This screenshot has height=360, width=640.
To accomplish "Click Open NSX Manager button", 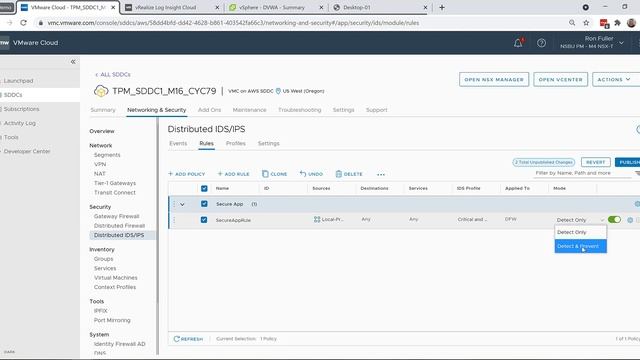I will (x=494, y=80).
